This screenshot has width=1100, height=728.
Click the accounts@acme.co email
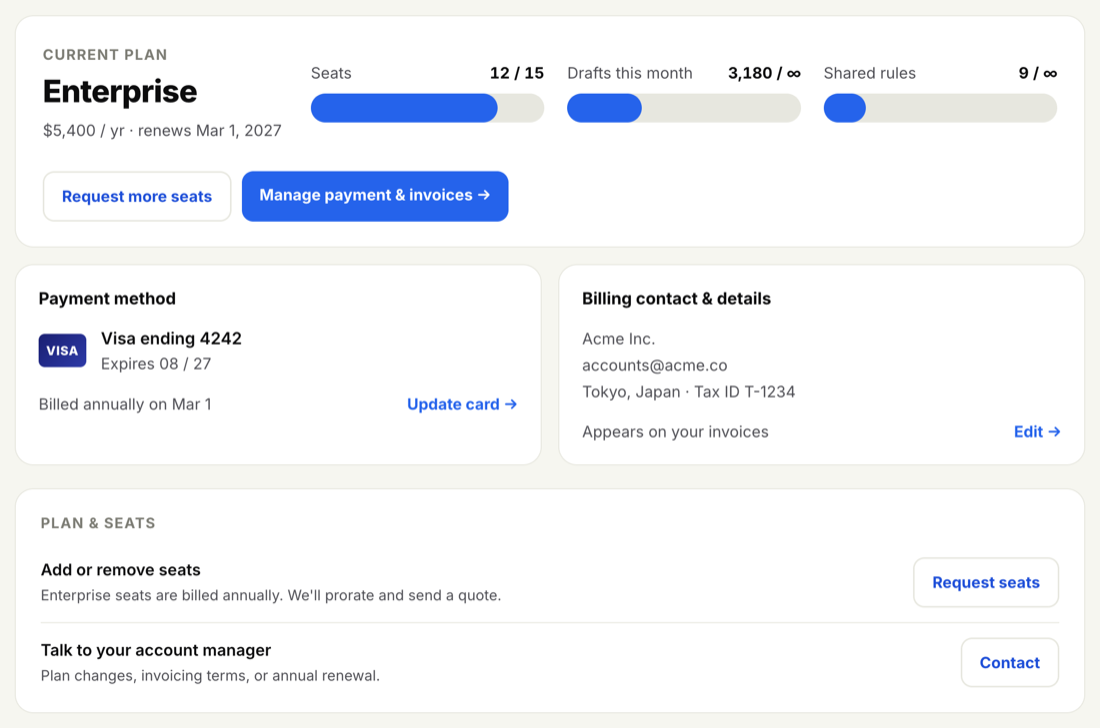point(655,365)
